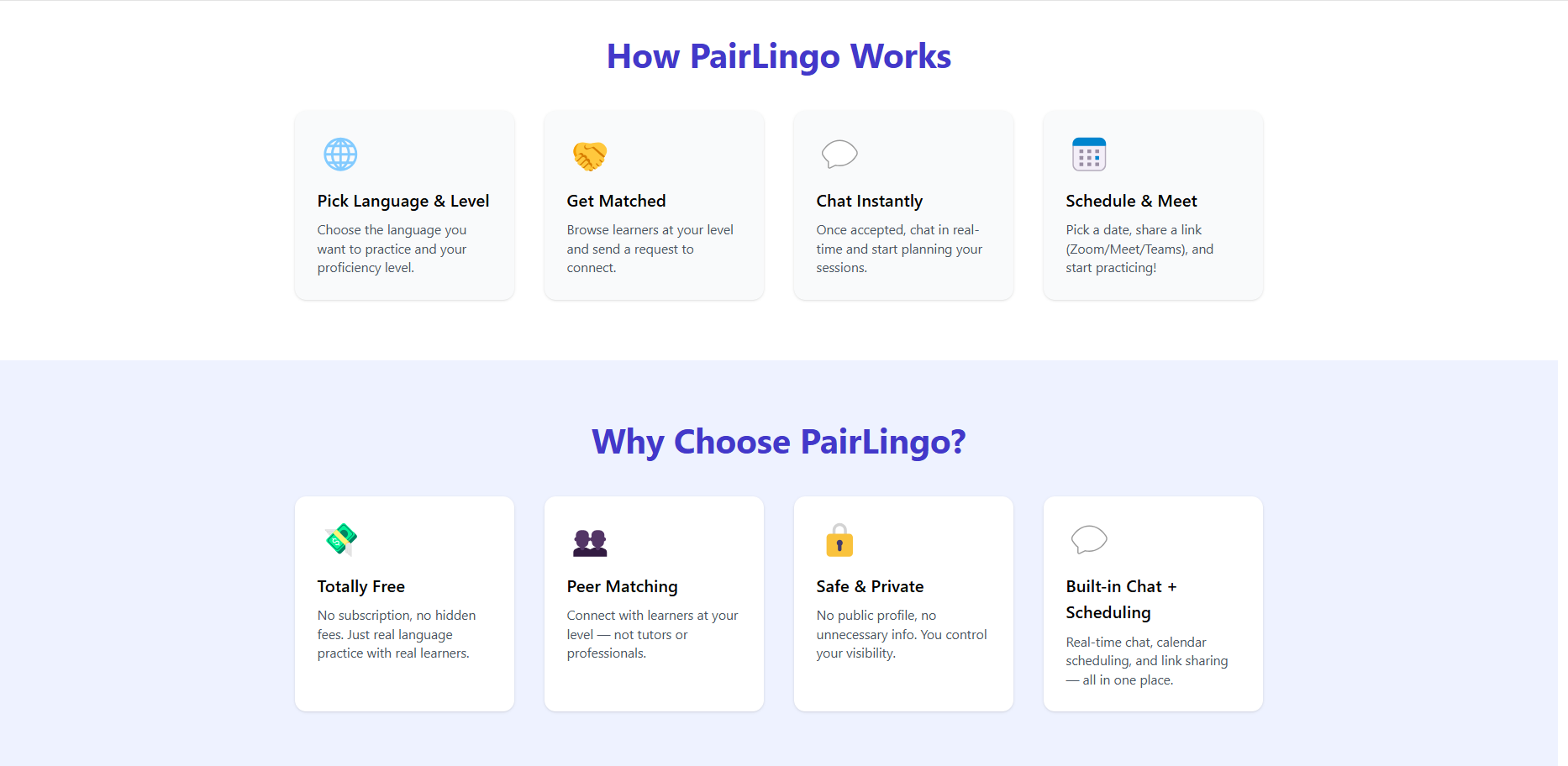Select the Peer Matching heading

tap(622, 587)
